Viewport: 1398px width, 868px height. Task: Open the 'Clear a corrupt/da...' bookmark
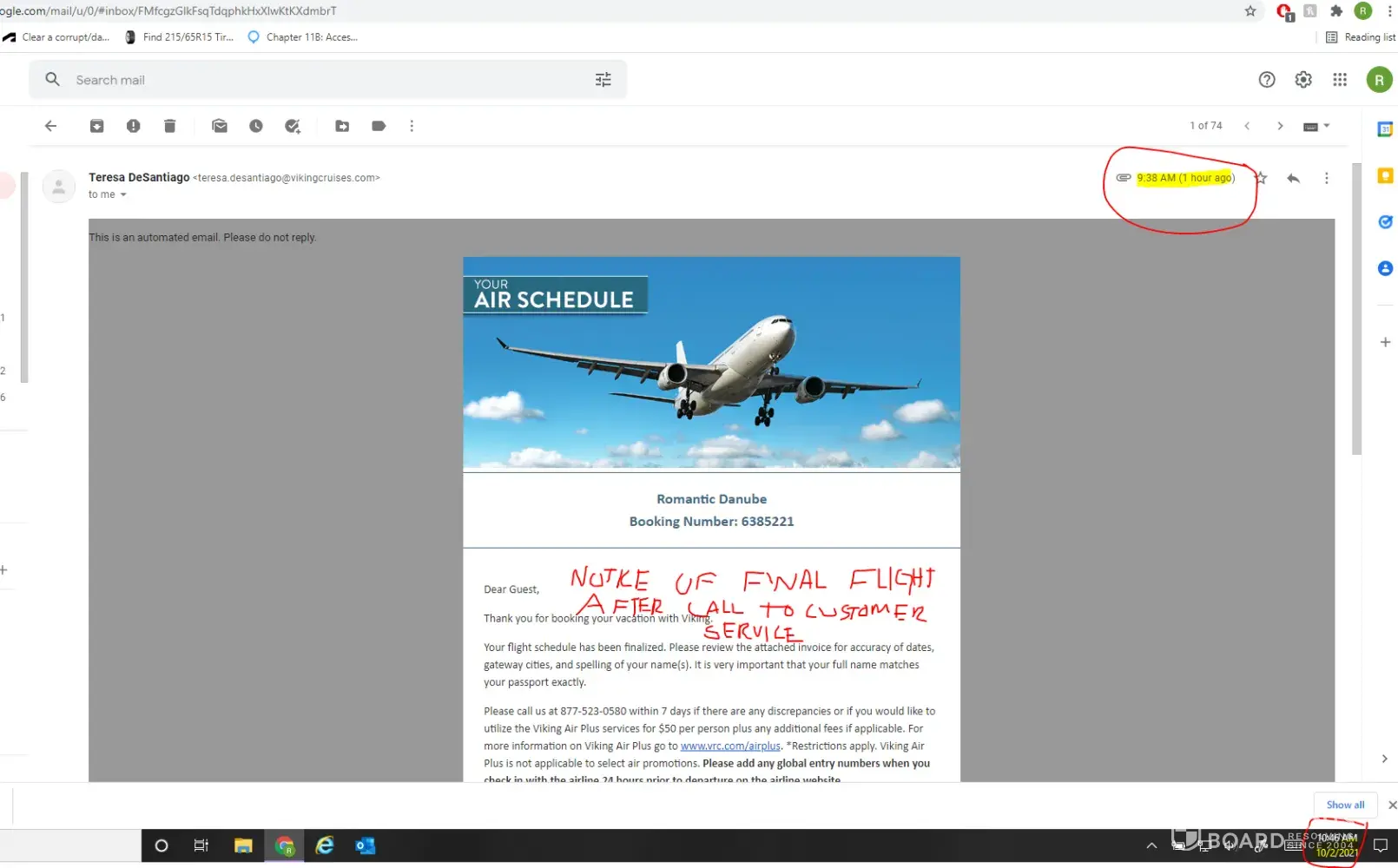[56, 37]
